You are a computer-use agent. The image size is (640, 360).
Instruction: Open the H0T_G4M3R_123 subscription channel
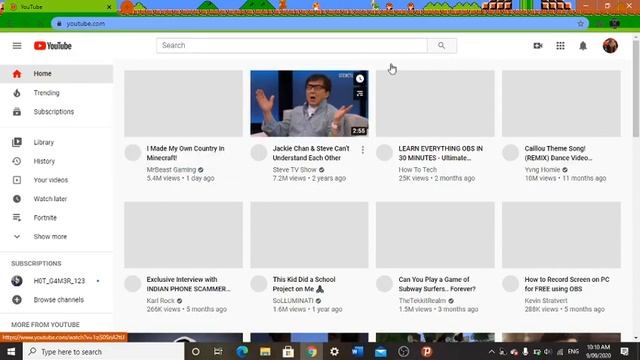[x=56, y=281]
